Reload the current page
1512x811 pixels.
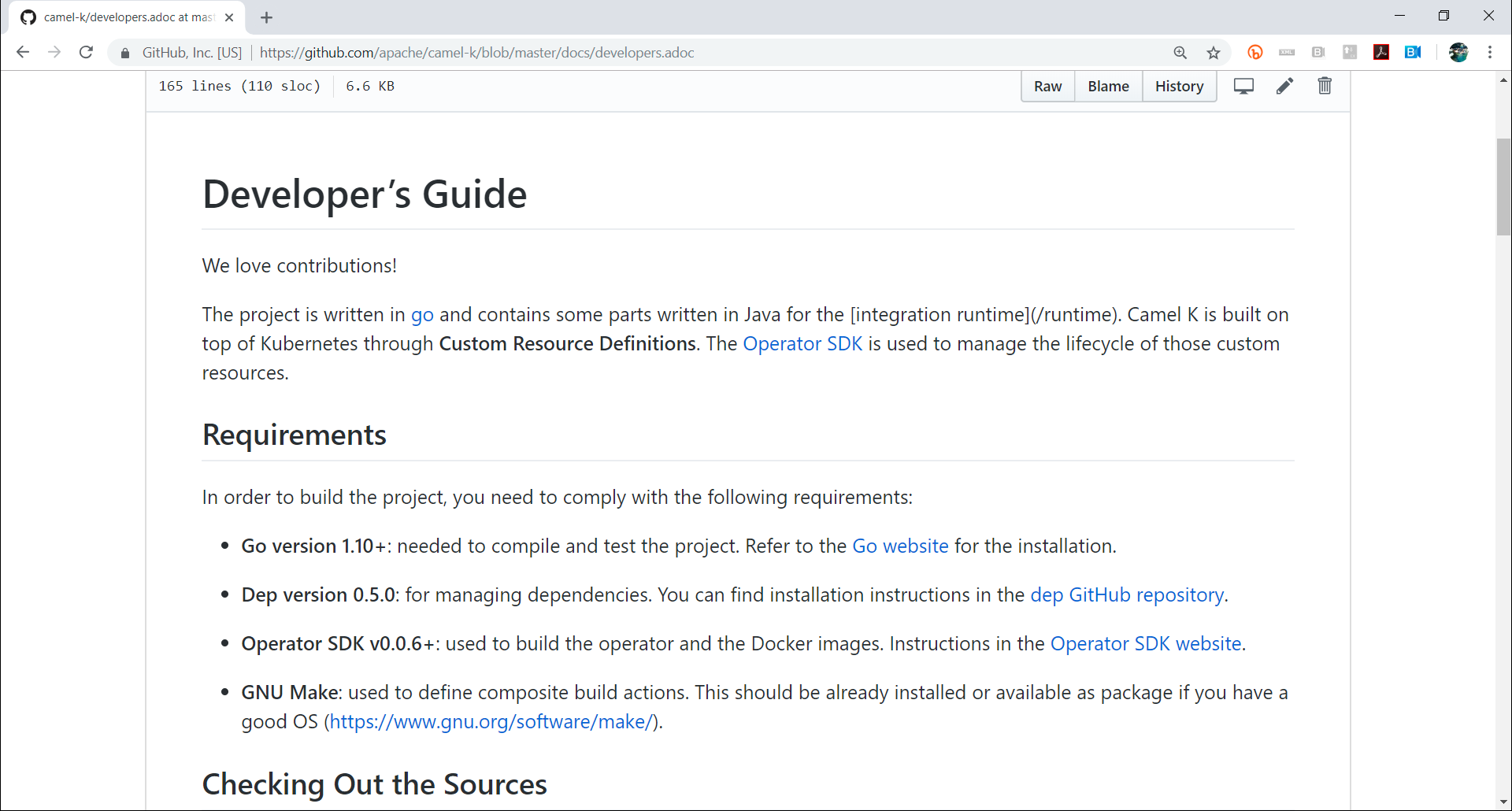(87, 52)
